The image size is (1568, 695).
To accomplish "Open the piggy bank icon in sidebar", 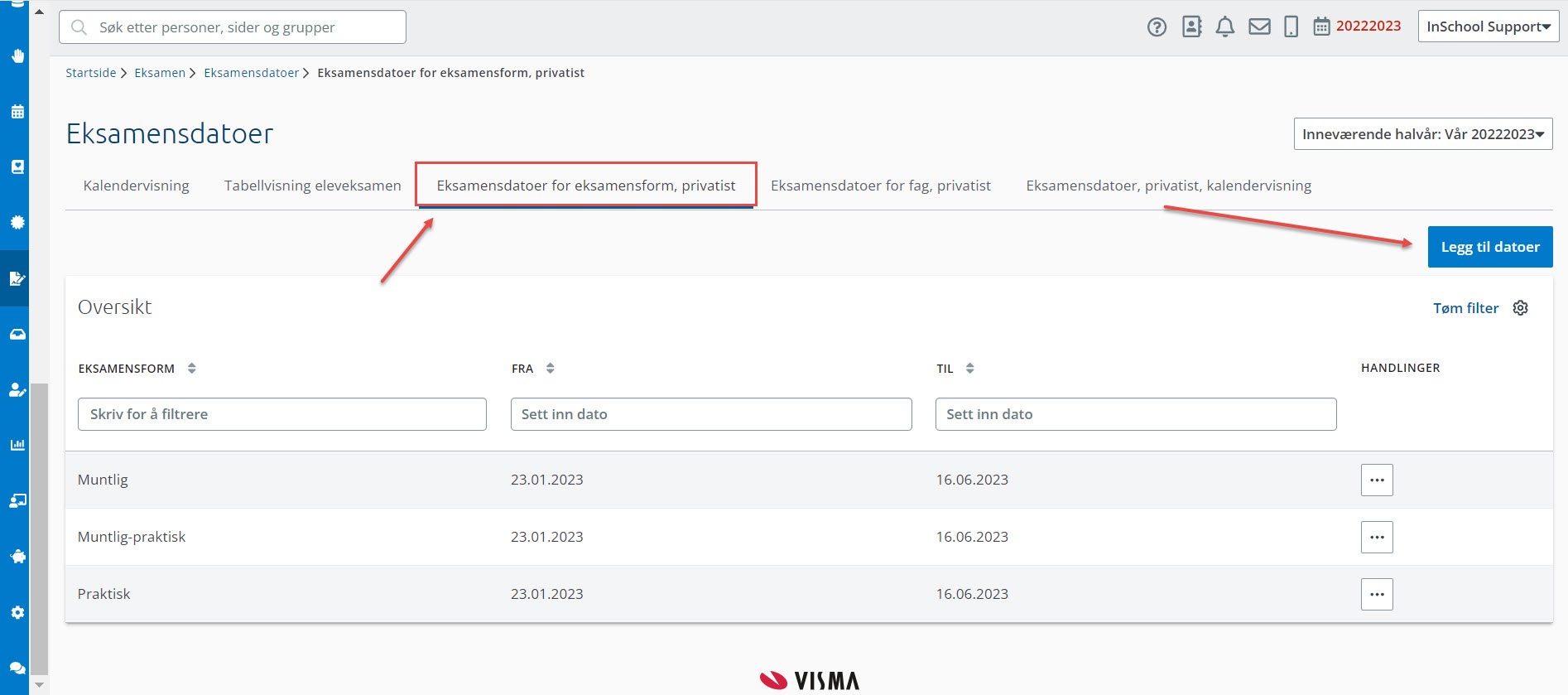I will coord(17,557).
